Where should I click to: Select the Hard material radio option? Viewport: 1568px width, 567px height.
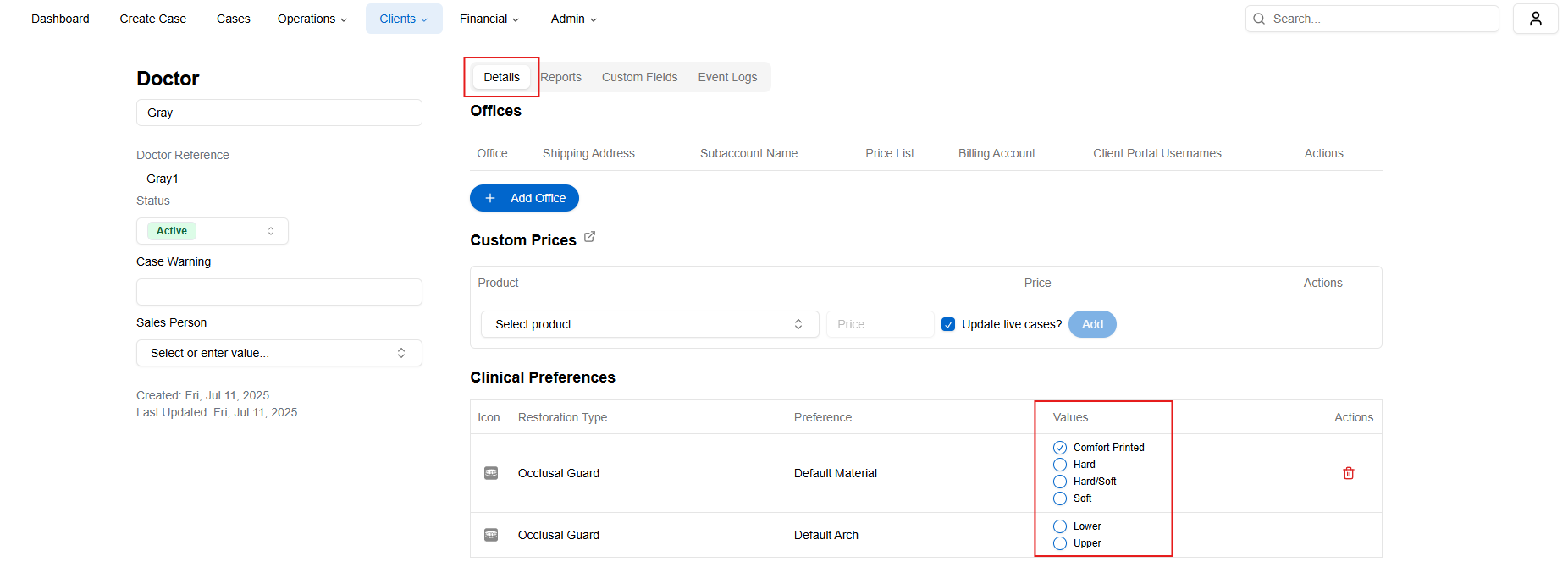(x=1060, y=465)
